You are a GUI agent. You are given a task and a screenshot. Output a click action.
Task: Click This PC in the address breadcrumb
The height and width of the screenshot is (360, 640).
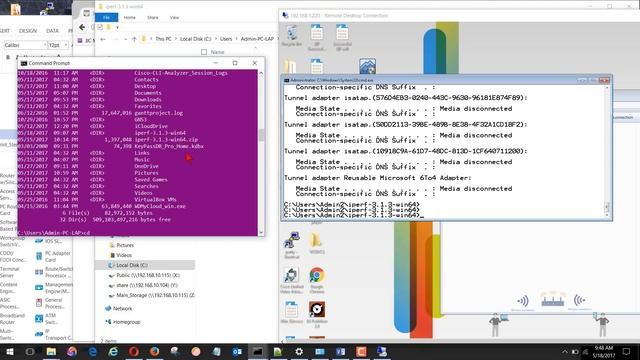coord(163,39)
